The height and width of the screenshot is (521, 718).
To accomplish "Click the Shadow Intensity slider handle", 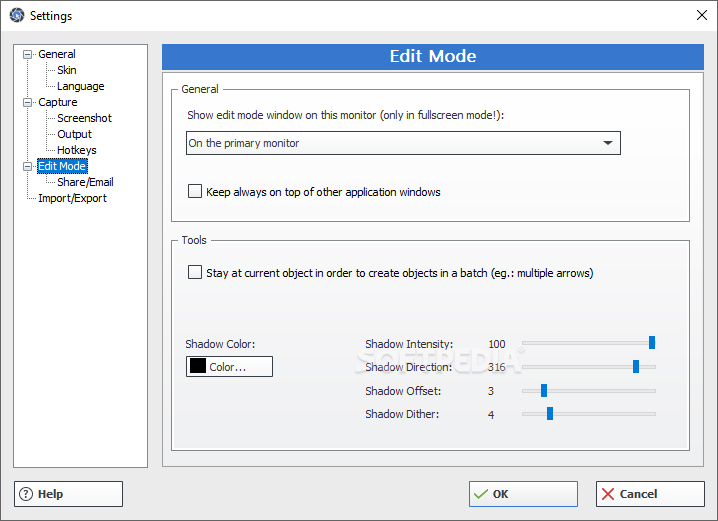I will (x=652, y=342).
